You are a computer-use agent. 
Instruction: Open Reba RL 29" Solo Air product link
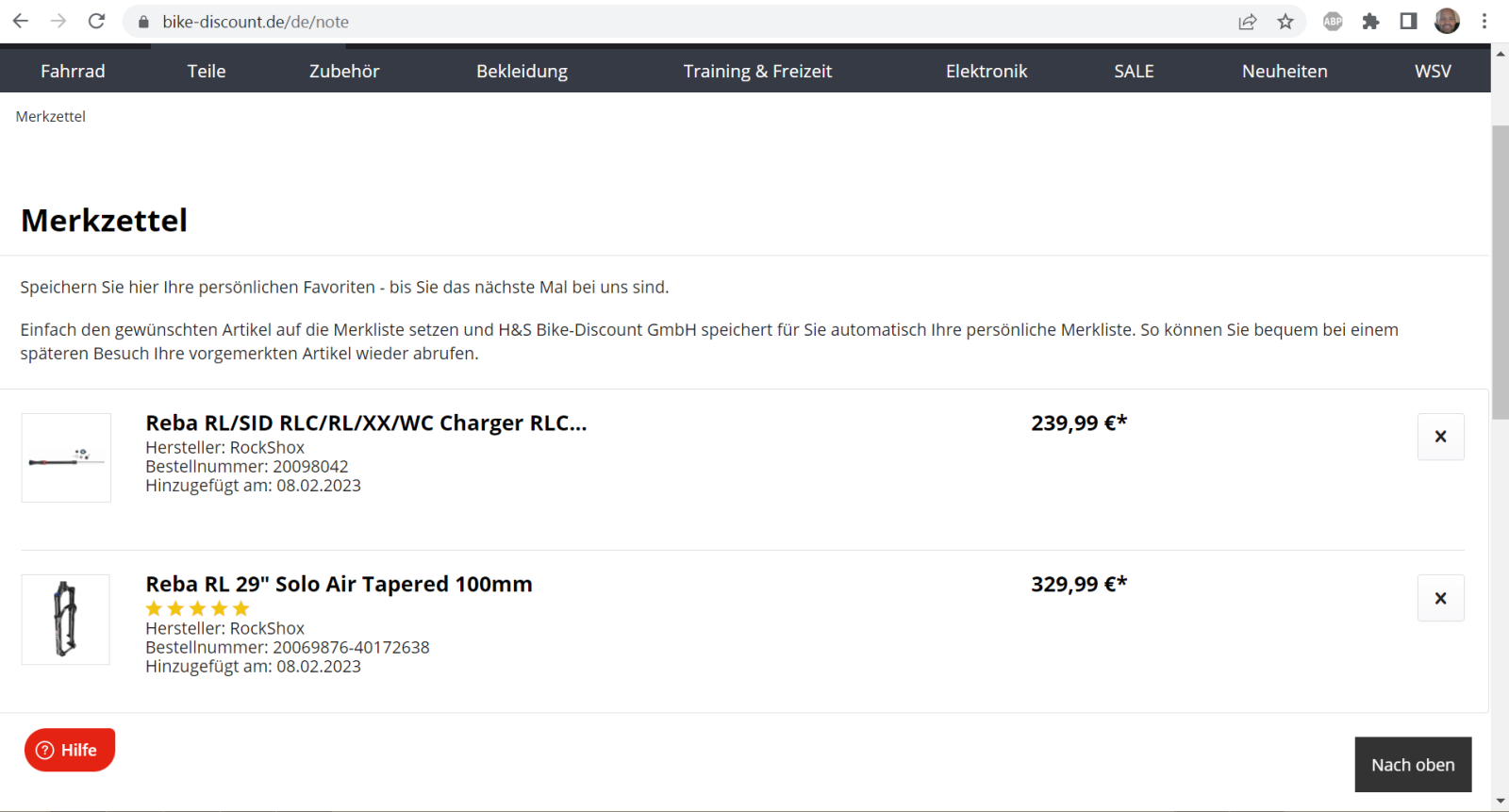(339, 584)
